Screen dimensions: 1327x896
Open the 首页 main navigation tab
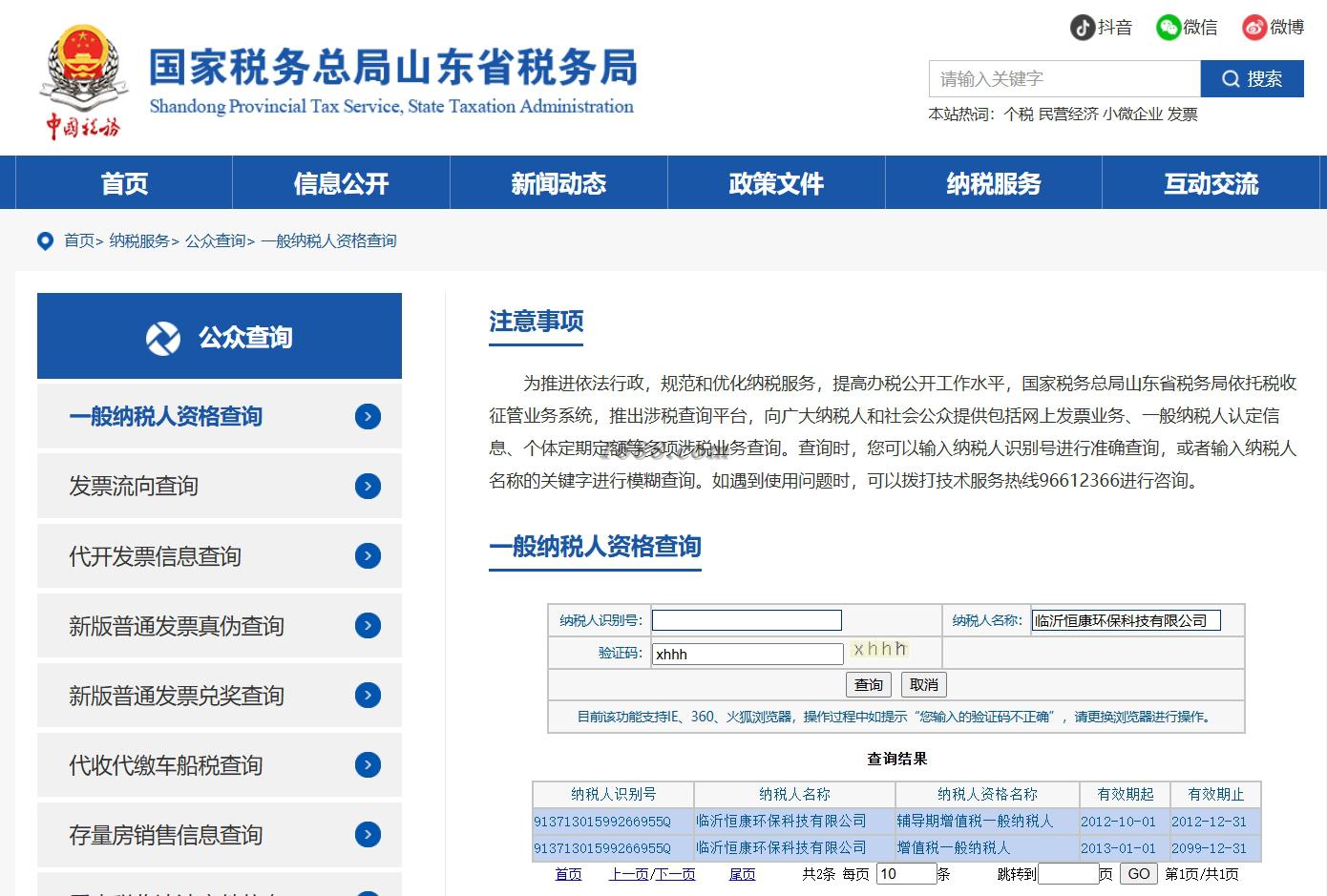[x=124, y=182]
